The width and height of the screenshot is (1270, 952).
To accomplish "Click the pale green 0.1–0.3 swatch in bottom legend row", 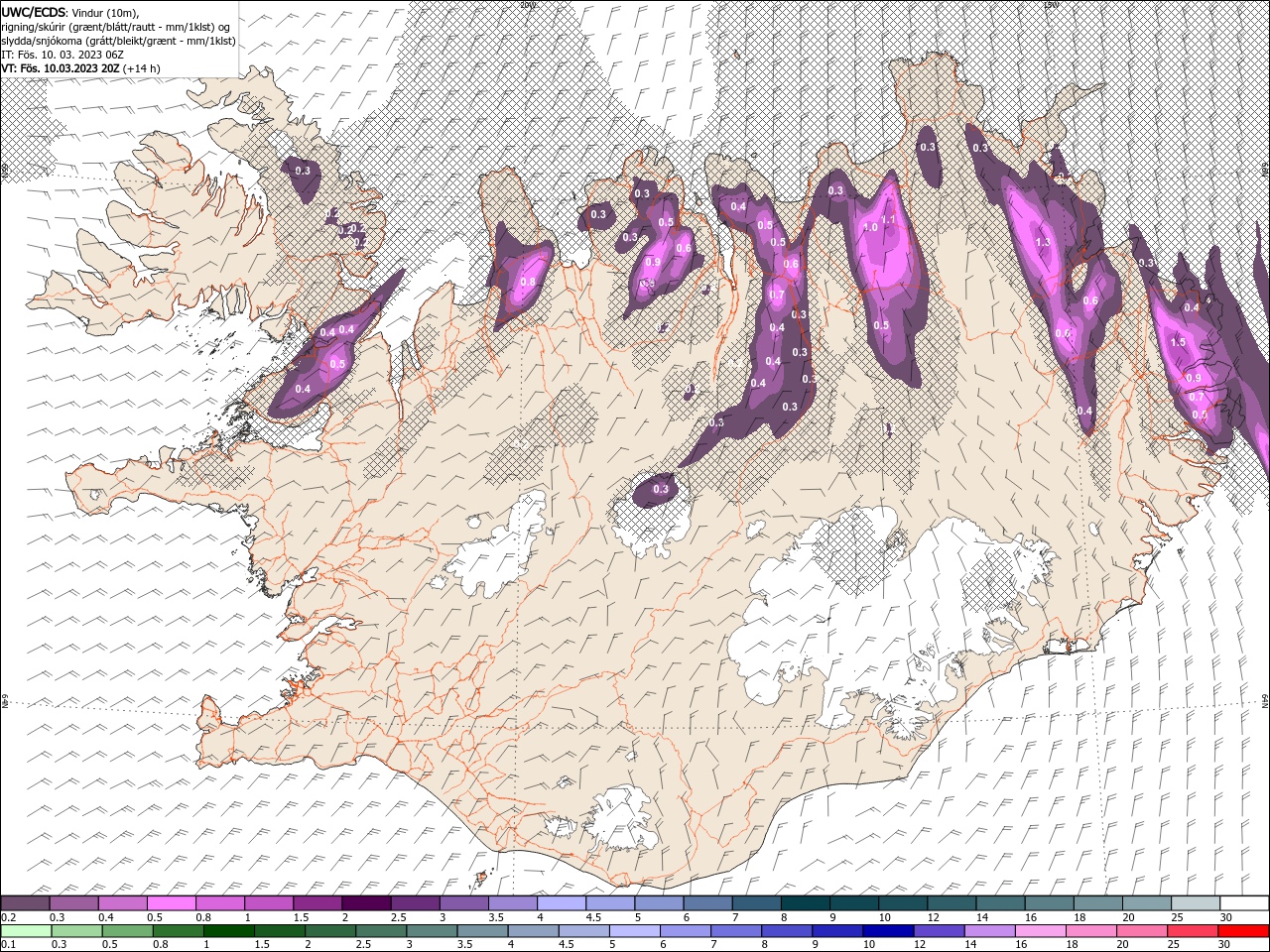I will pos(26,931).
